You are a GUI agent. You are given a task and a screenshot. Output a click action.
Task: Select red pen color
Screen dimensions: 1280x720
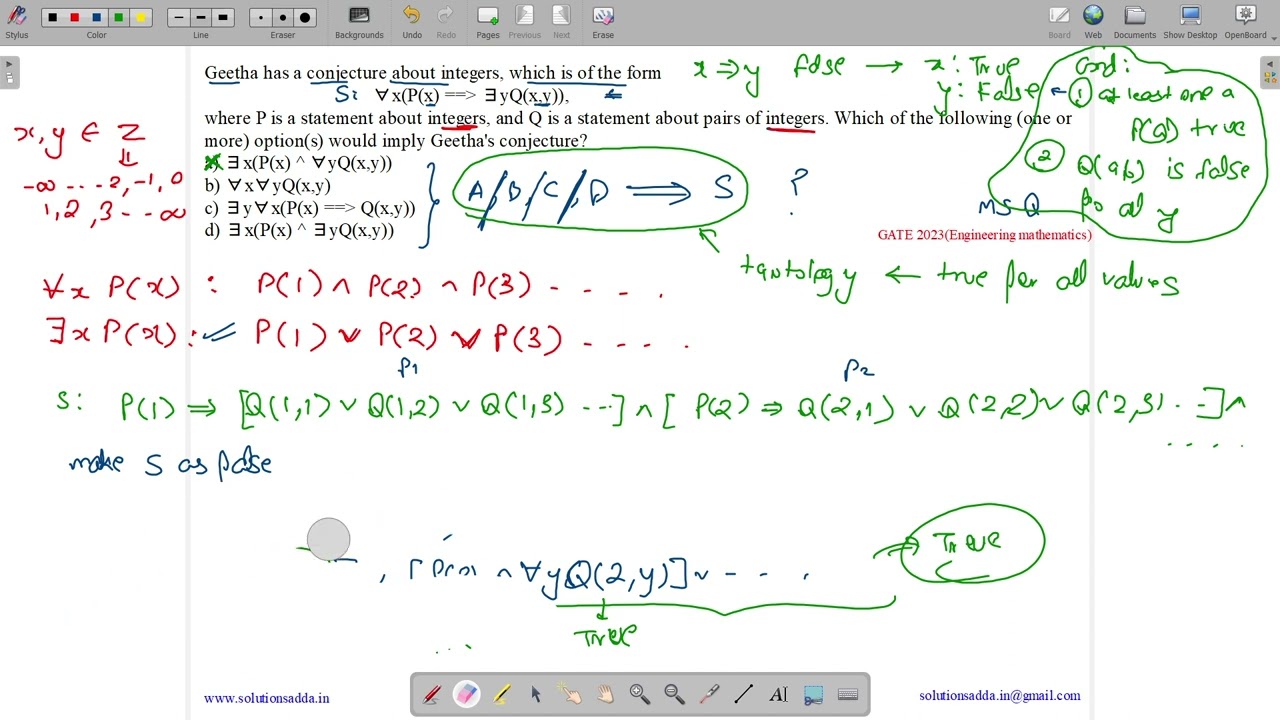coord(75,17)
